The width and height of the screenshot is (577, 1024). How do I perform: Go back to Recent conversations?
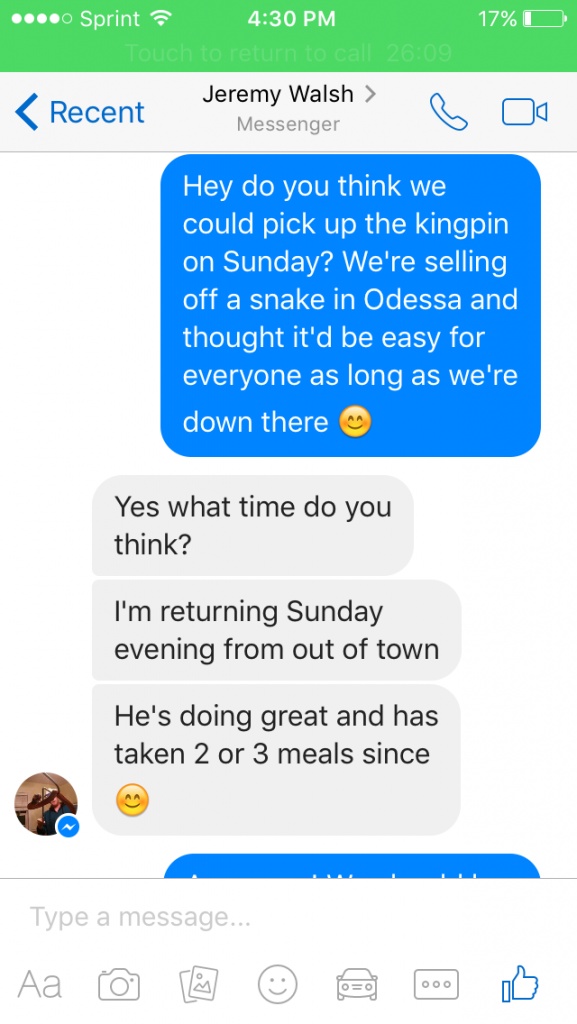[80, 112]
